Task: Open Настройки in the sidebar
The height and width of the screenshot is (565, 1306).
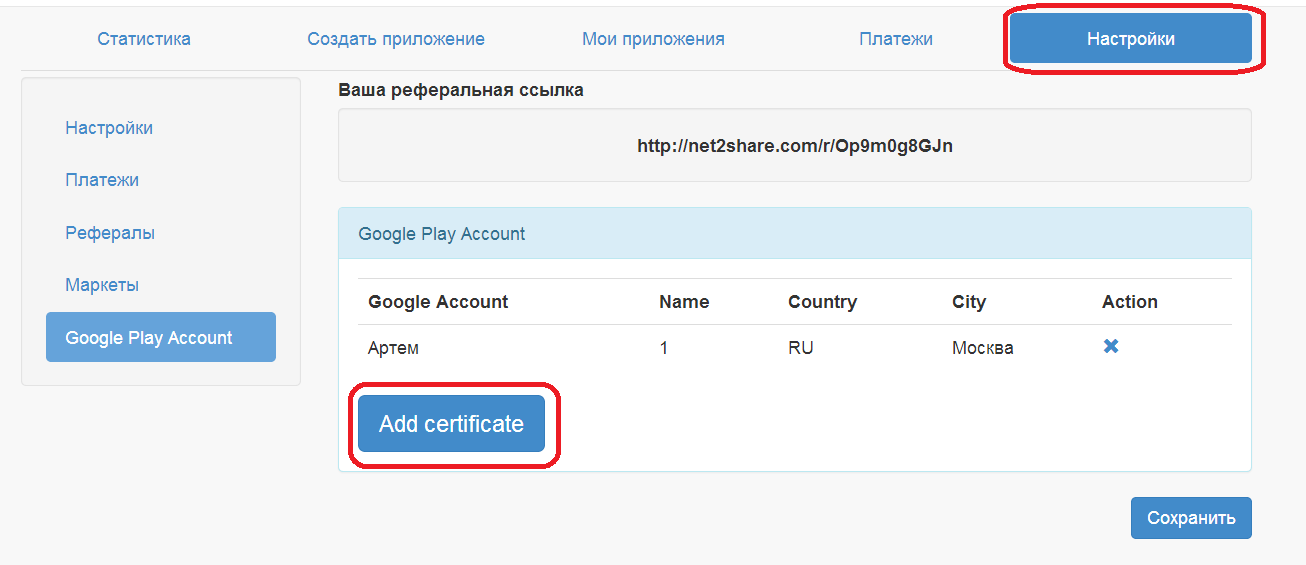Action: [x=109, y=128]
